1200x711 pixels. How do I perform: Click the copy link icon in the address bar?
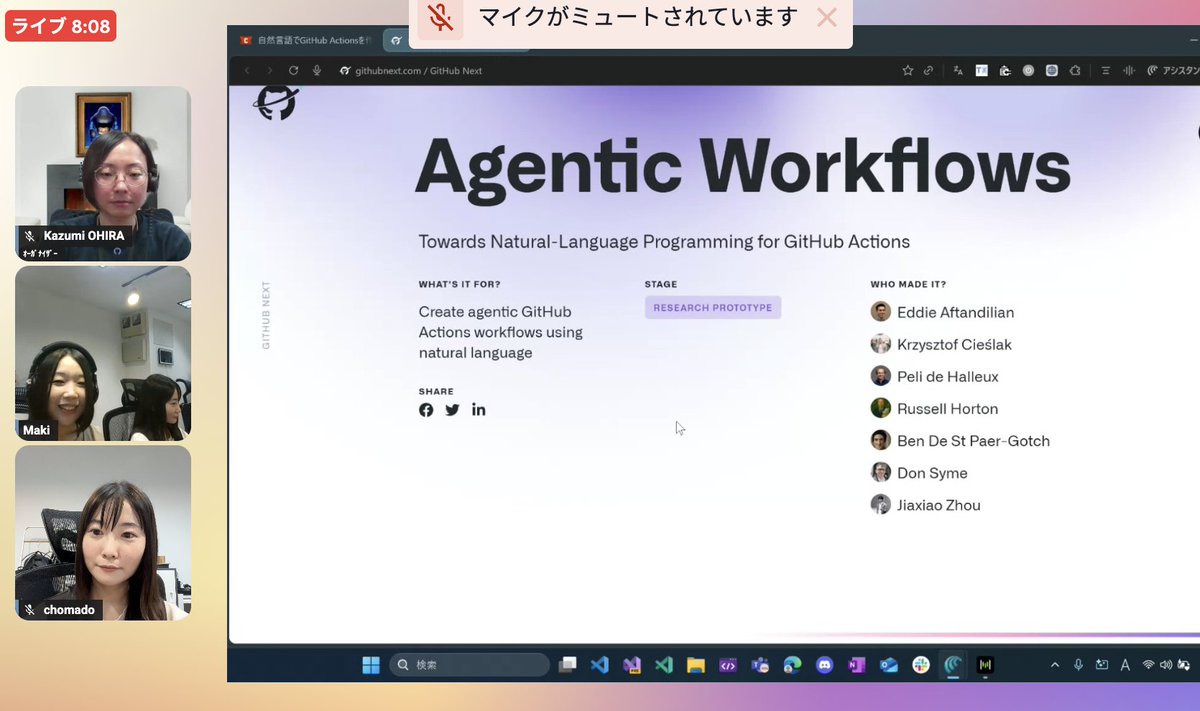click(x=928, y=71)
